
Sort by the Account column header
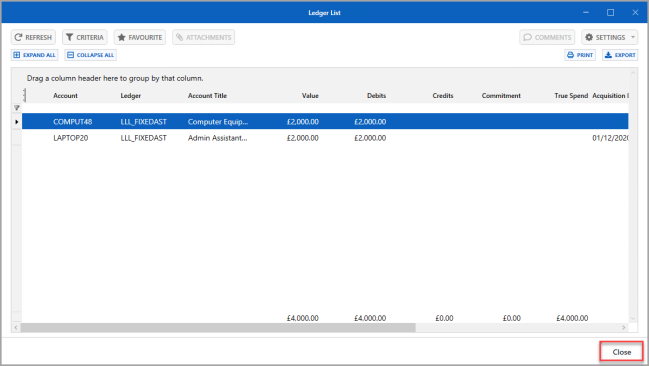pyautogui.click(x=65, y=96)
